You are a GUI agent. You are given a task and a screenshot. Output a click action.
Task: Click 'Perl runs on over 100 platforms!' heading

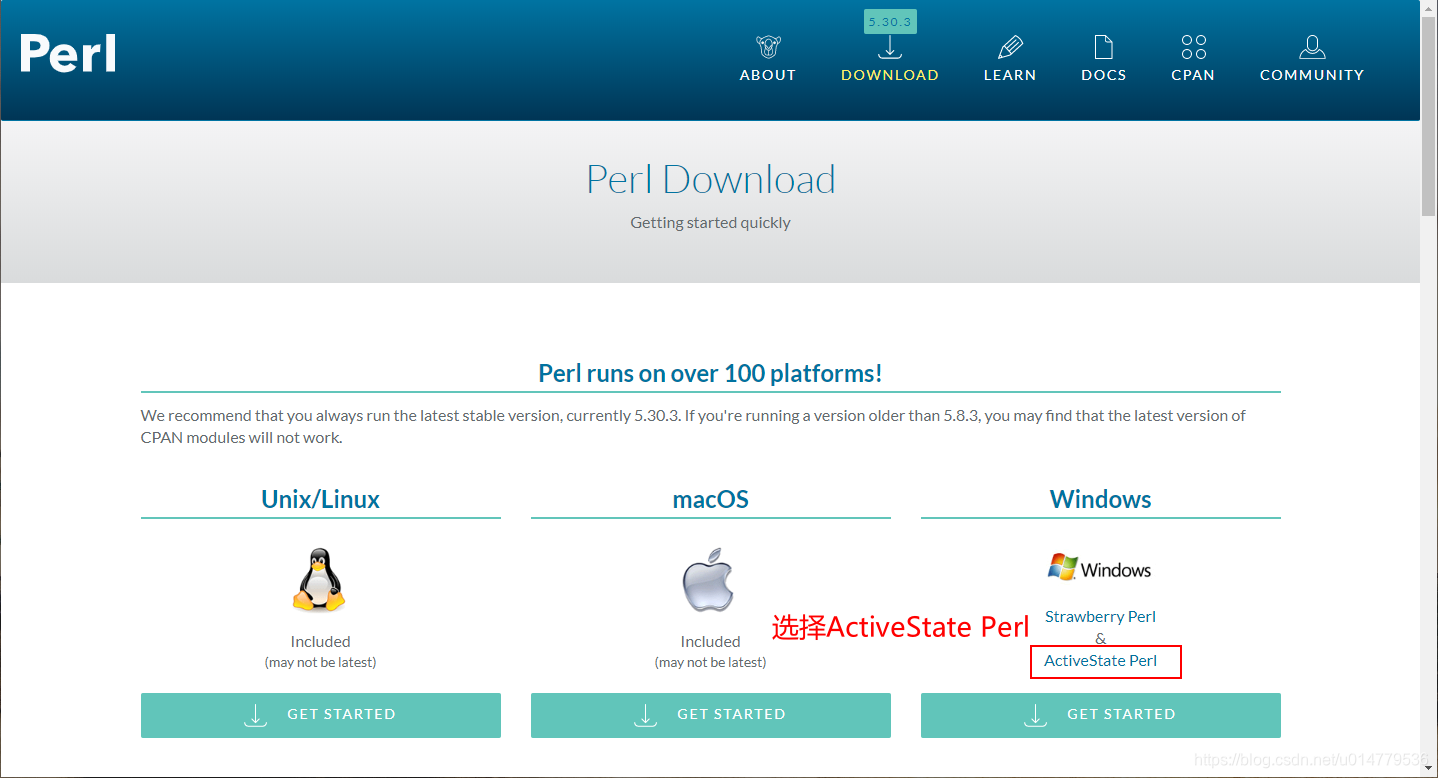711,374
